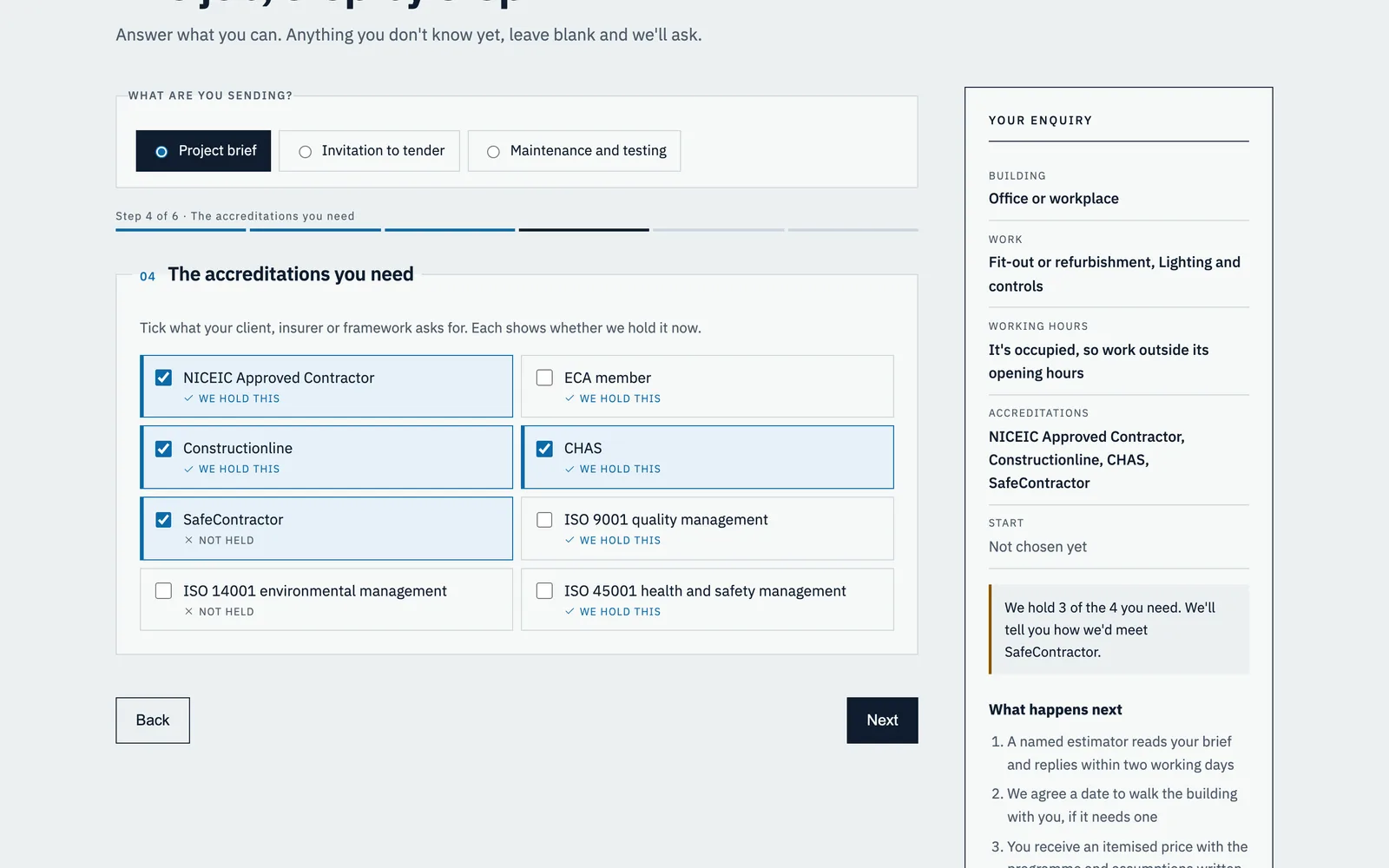Click the checkmark icon under ECA member
This screenshot has width=1389, height=868.
click(x=569, y=398)
